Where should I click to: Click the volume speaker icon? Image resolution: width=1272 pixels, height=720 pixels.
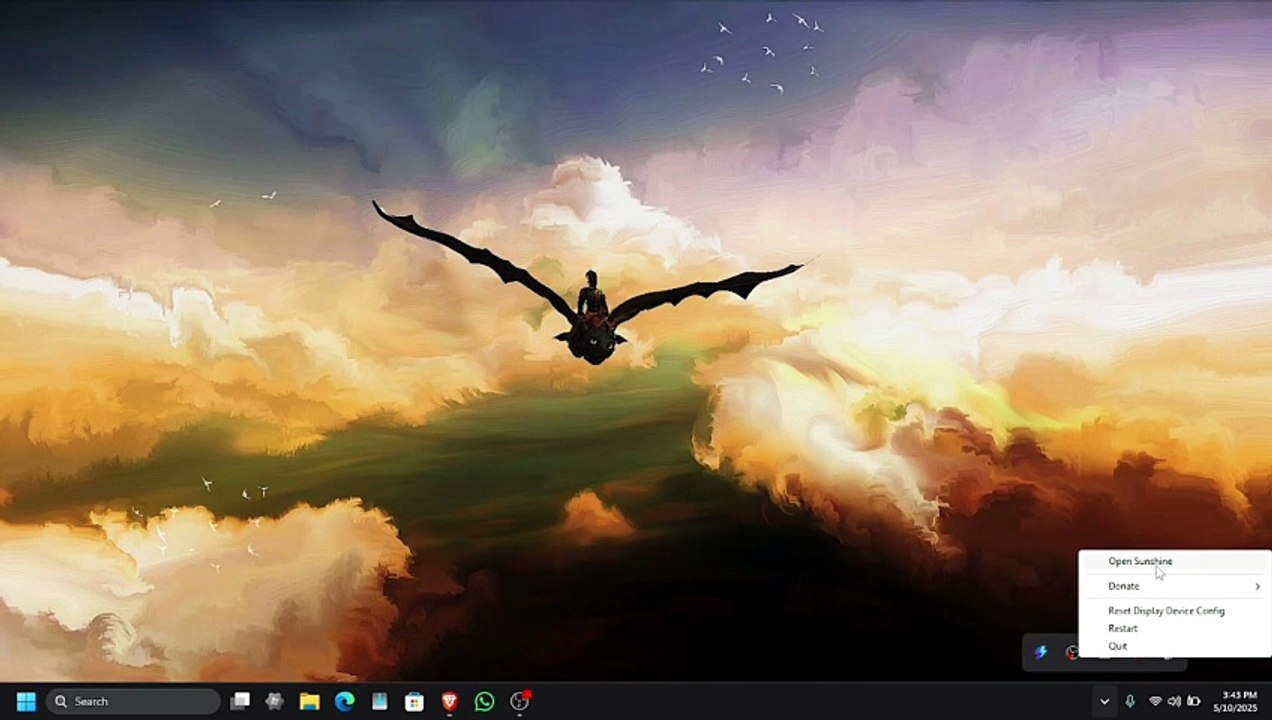(1174, 701)
